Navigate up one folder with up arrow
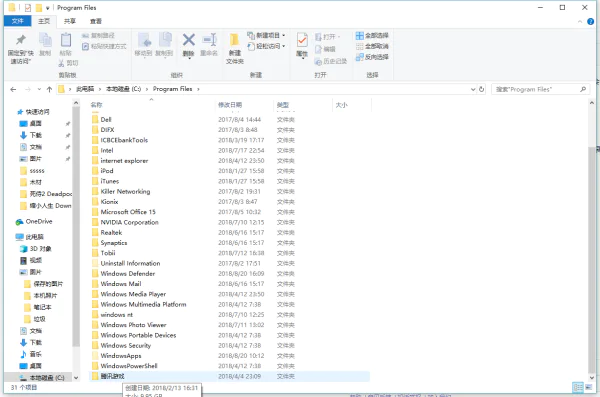Viewport: 600px width, 397px height. click(49, 89)
